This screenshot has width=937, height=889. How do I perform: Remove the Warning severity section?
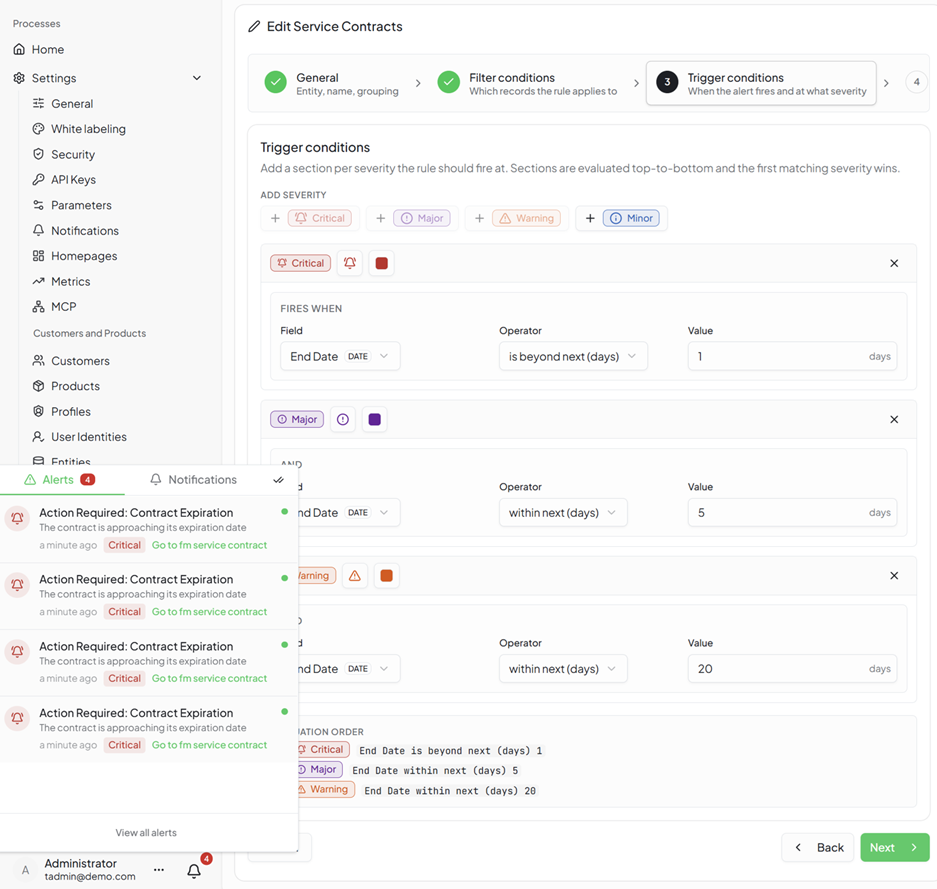(894, 576)
